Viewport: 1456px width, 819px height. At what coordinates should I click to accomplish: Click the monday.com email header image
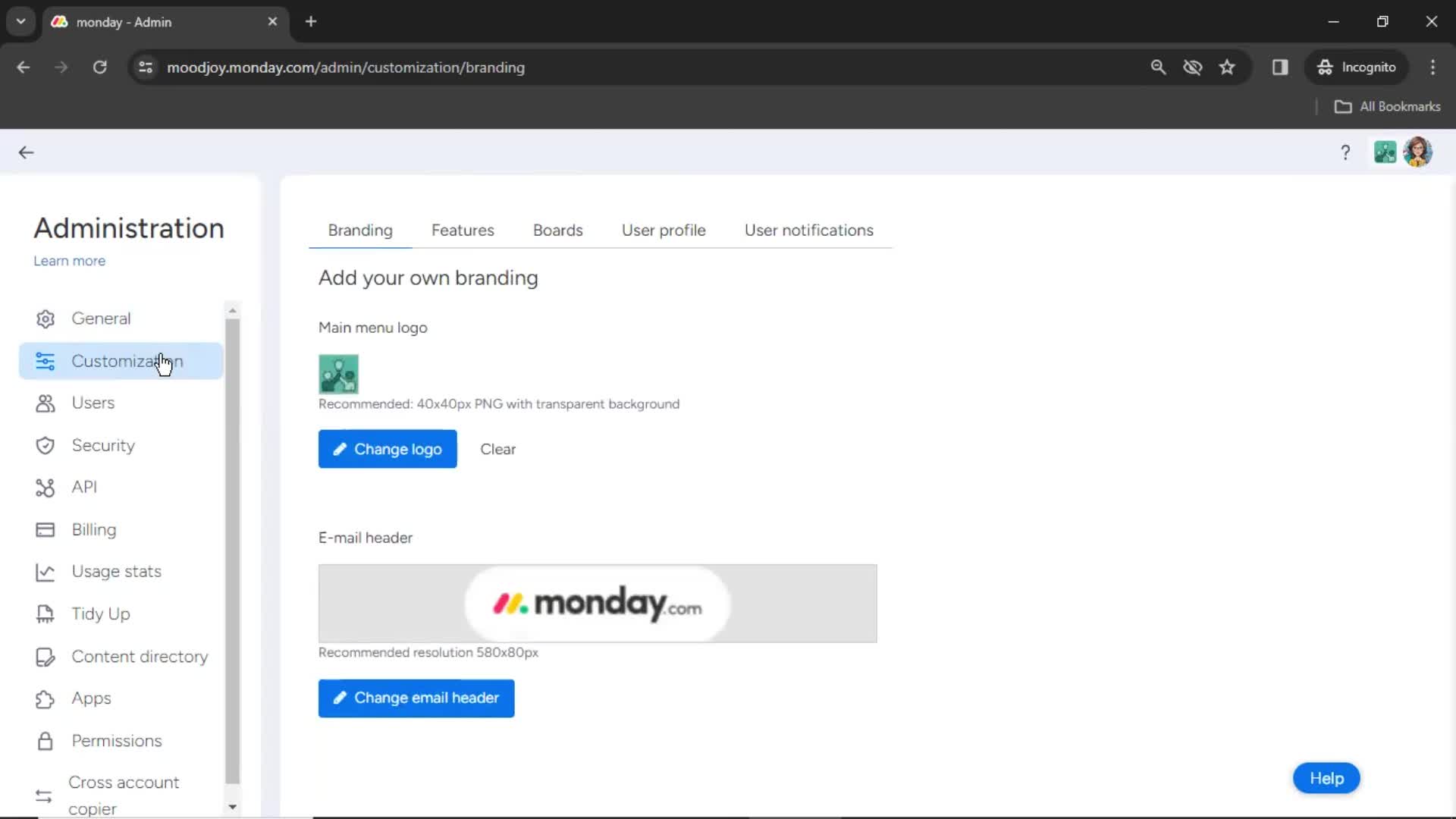click(597, 603)
